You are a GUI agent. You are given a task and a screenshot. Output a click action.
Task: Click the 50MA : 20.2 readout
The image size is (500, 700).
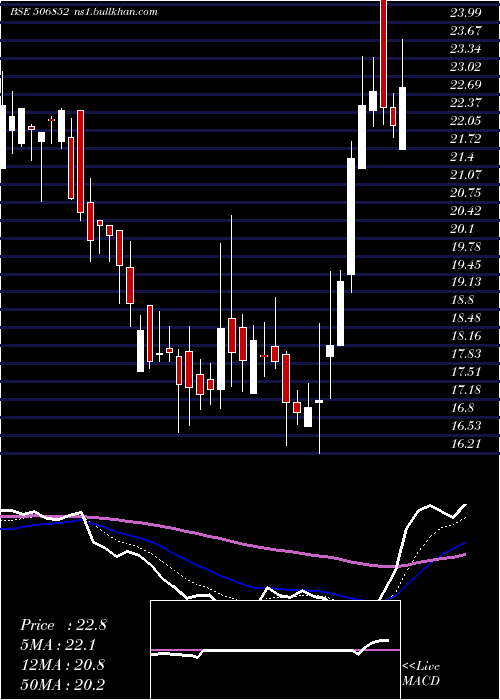coord(62,684)
